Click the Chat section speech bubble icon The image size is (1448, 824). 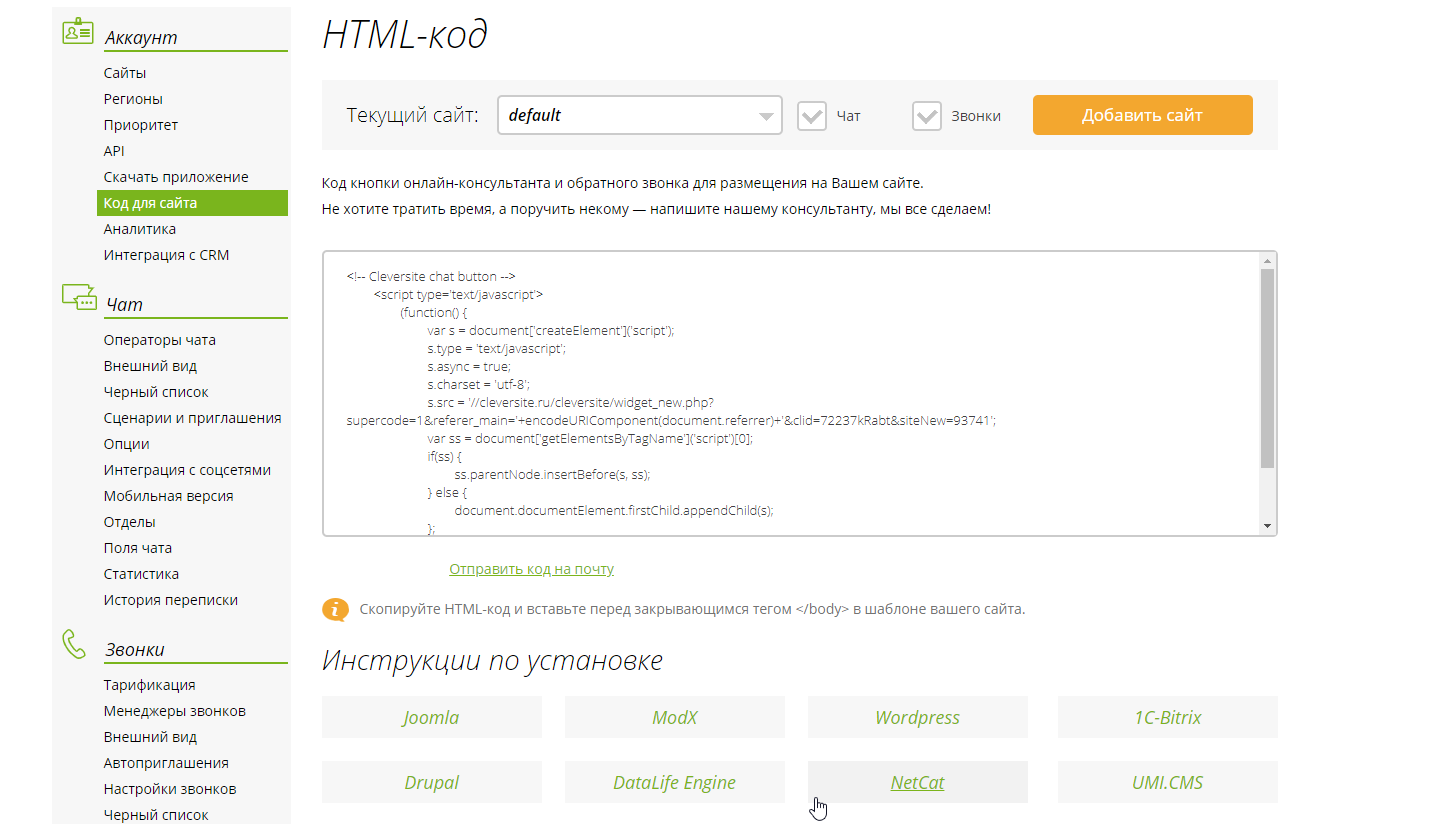point(78,297)
